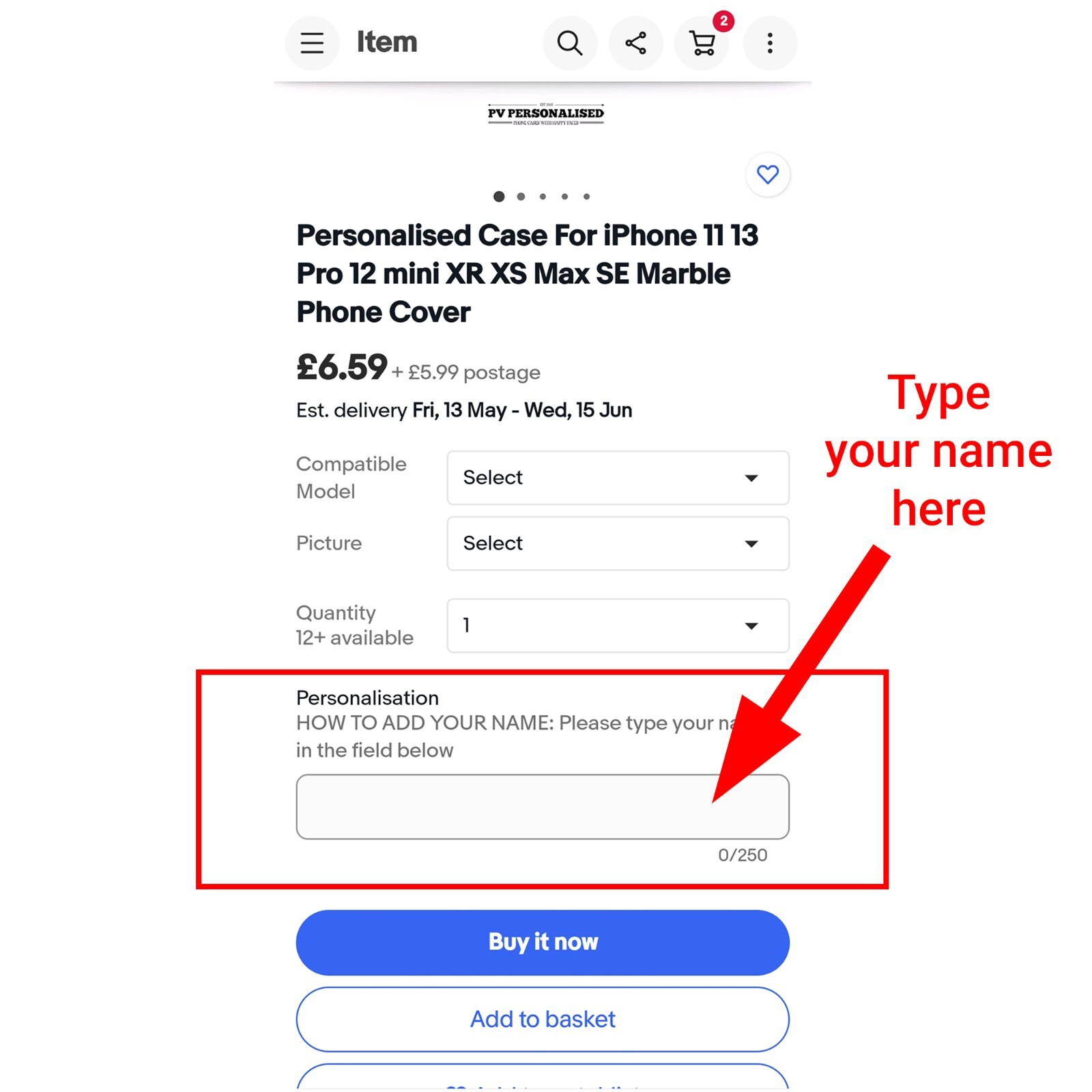Open the Quantity dropdown

(618, 625)
